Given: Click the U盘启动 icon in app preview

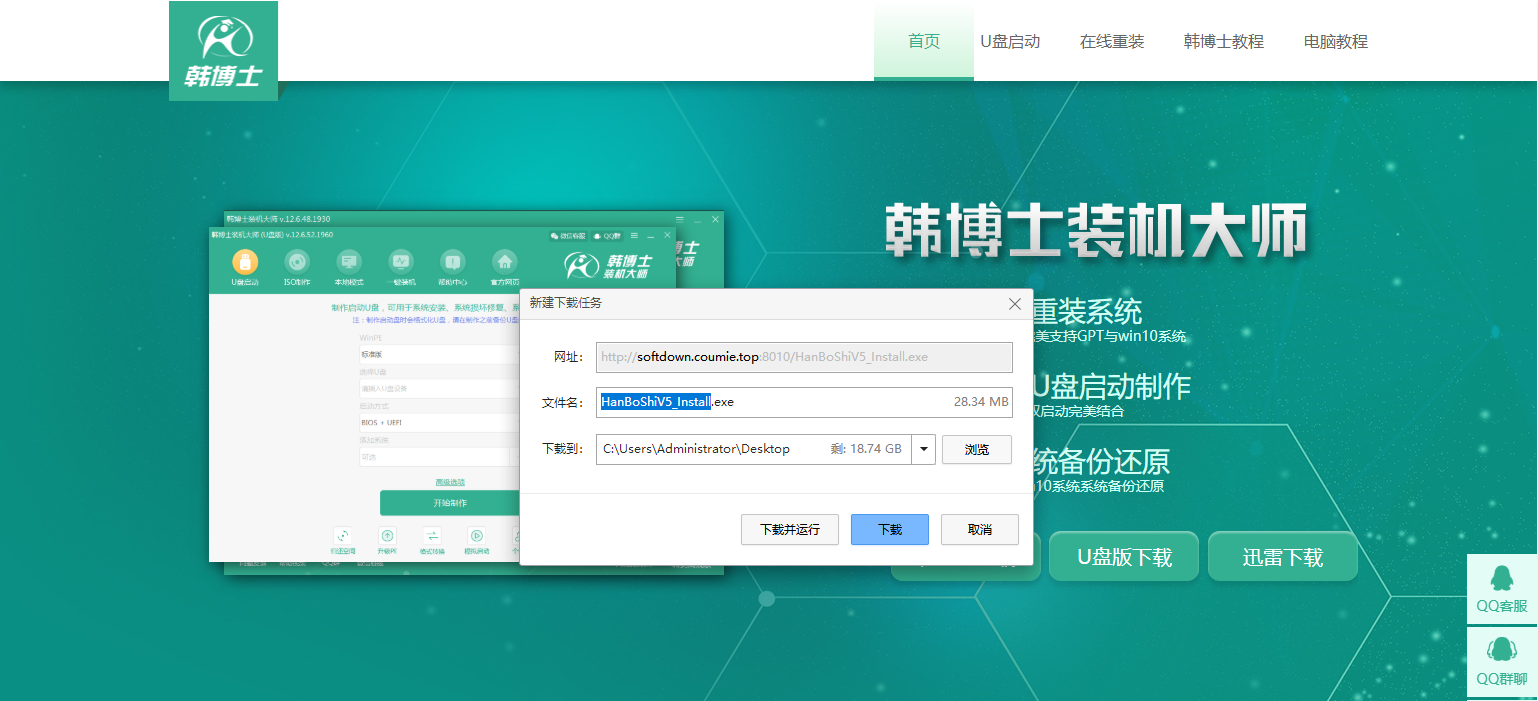Looking at the screenshot, I should pyautogui.click(x=245, y=262).
